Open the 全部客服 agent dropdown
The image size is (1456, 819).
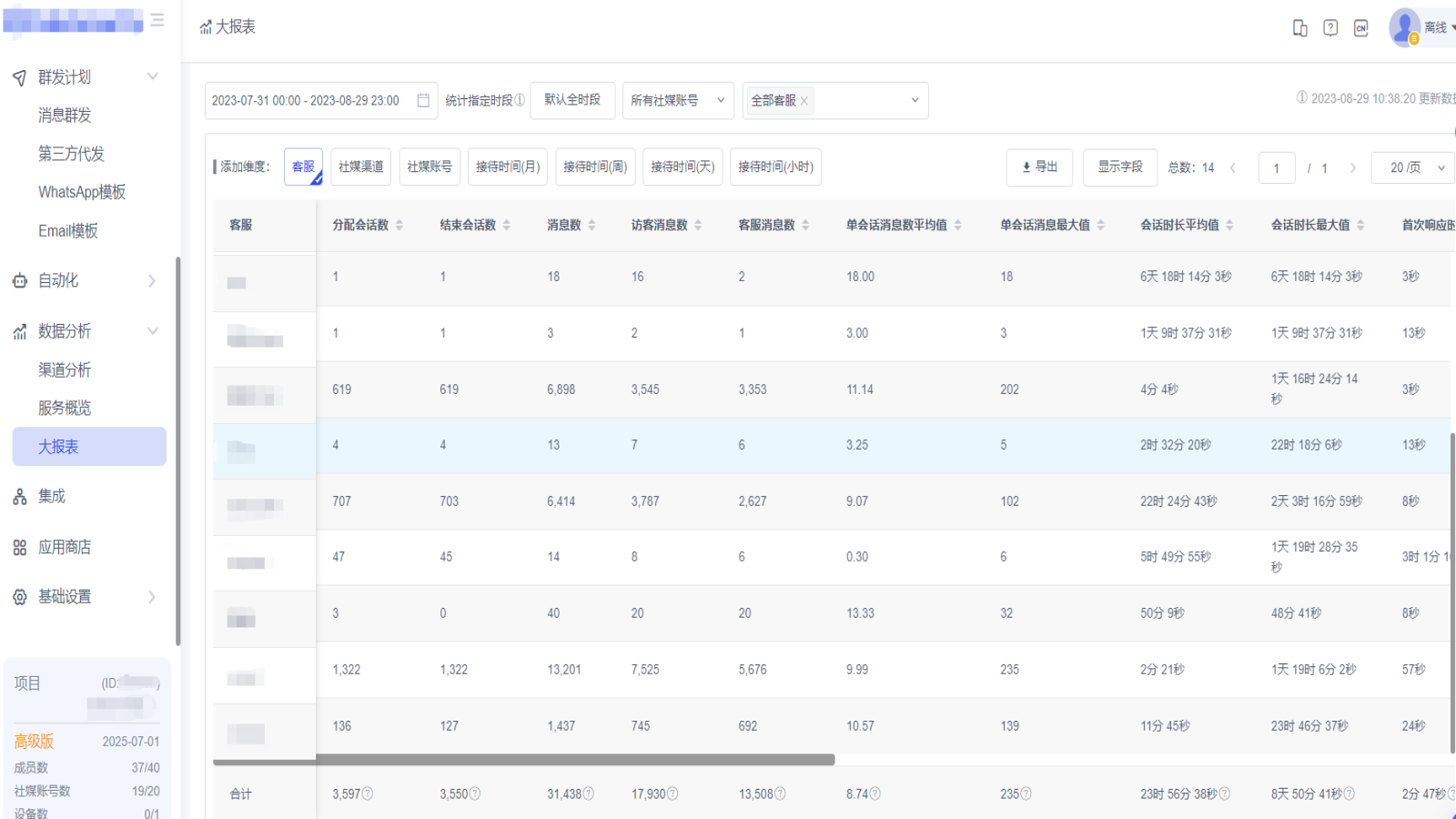tap(835, 100)
